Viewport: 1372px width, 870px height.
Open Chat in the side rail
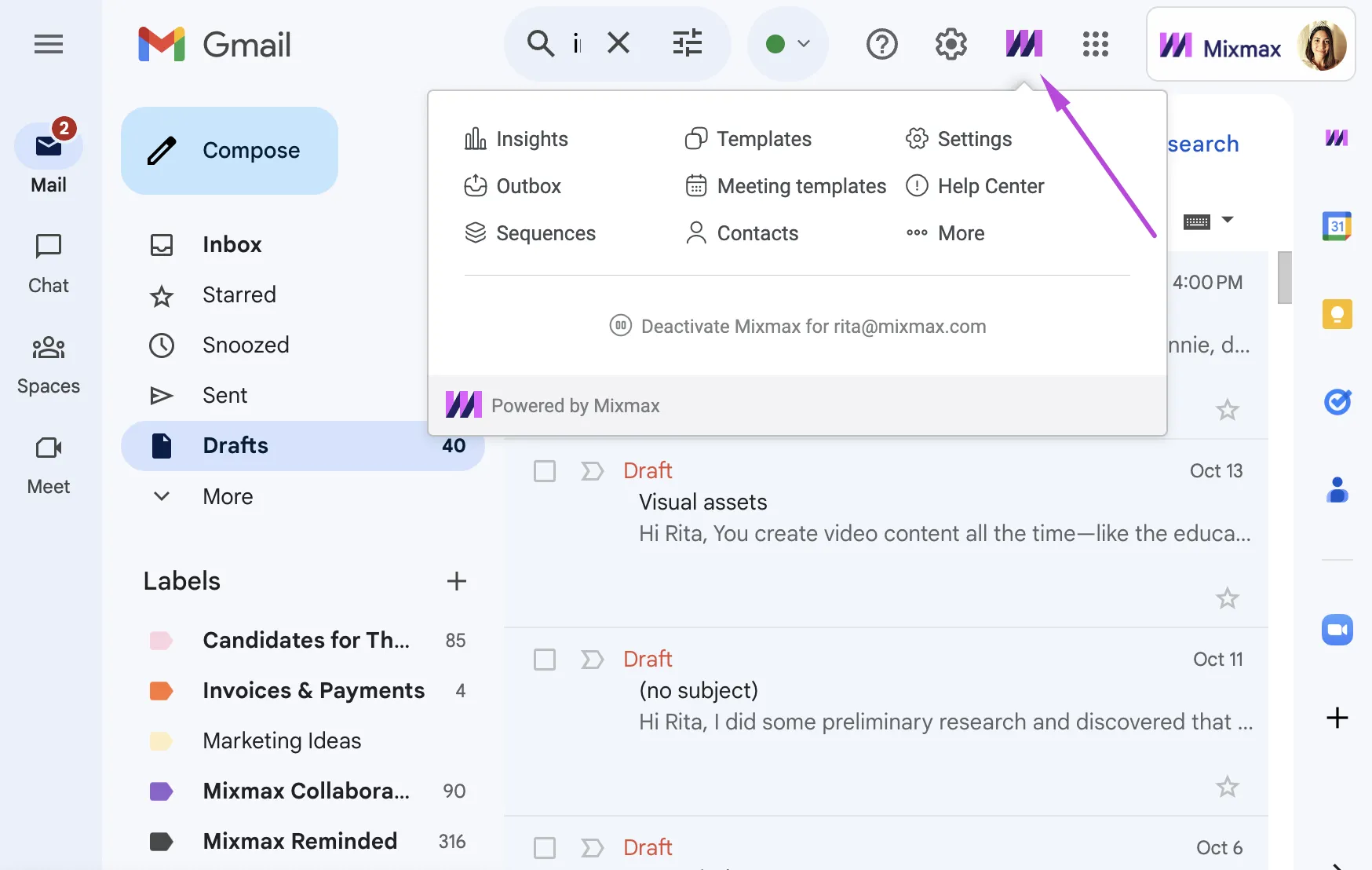pyautogui.click(x=49, y=264)
